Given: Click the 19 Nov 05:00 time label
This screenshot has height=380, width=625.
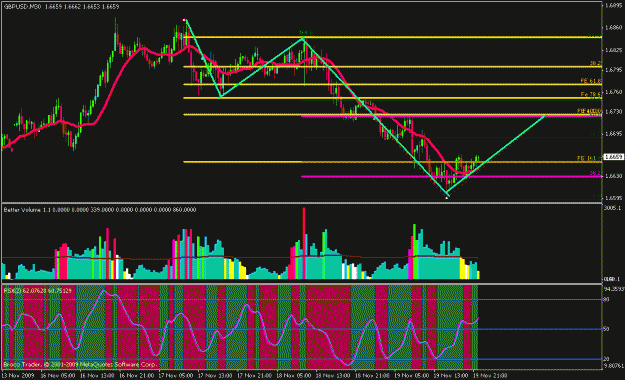Looking at the screenshot, I should point(411,376).
